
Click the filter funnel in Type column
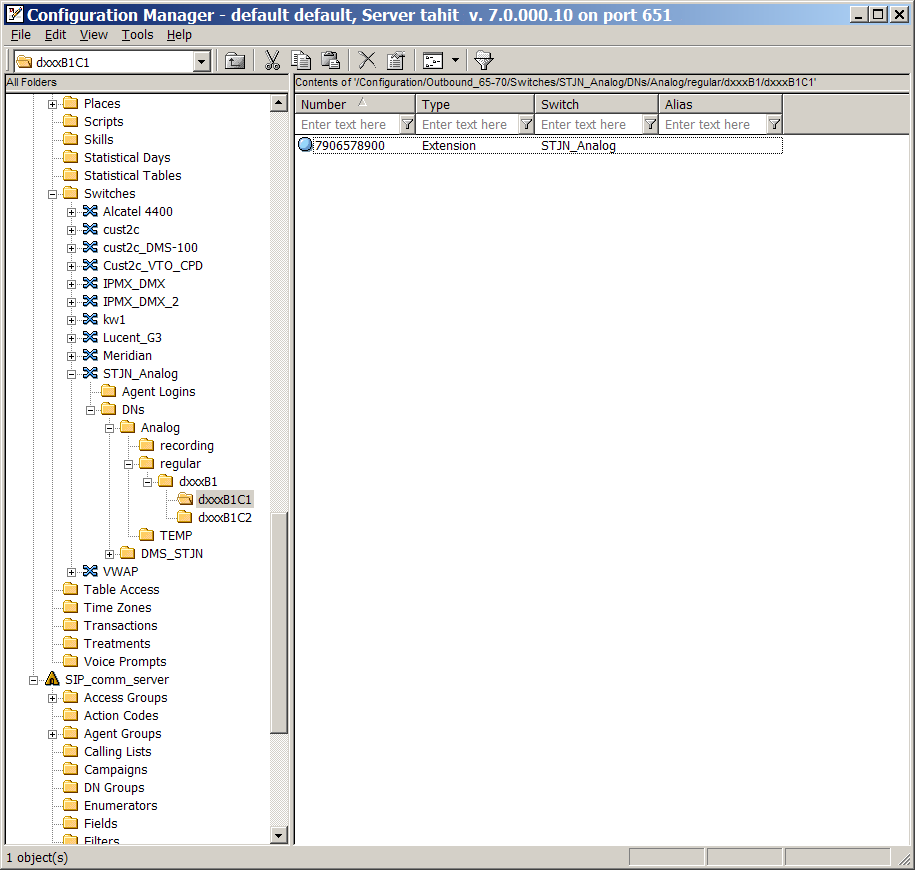coord(526,125)
